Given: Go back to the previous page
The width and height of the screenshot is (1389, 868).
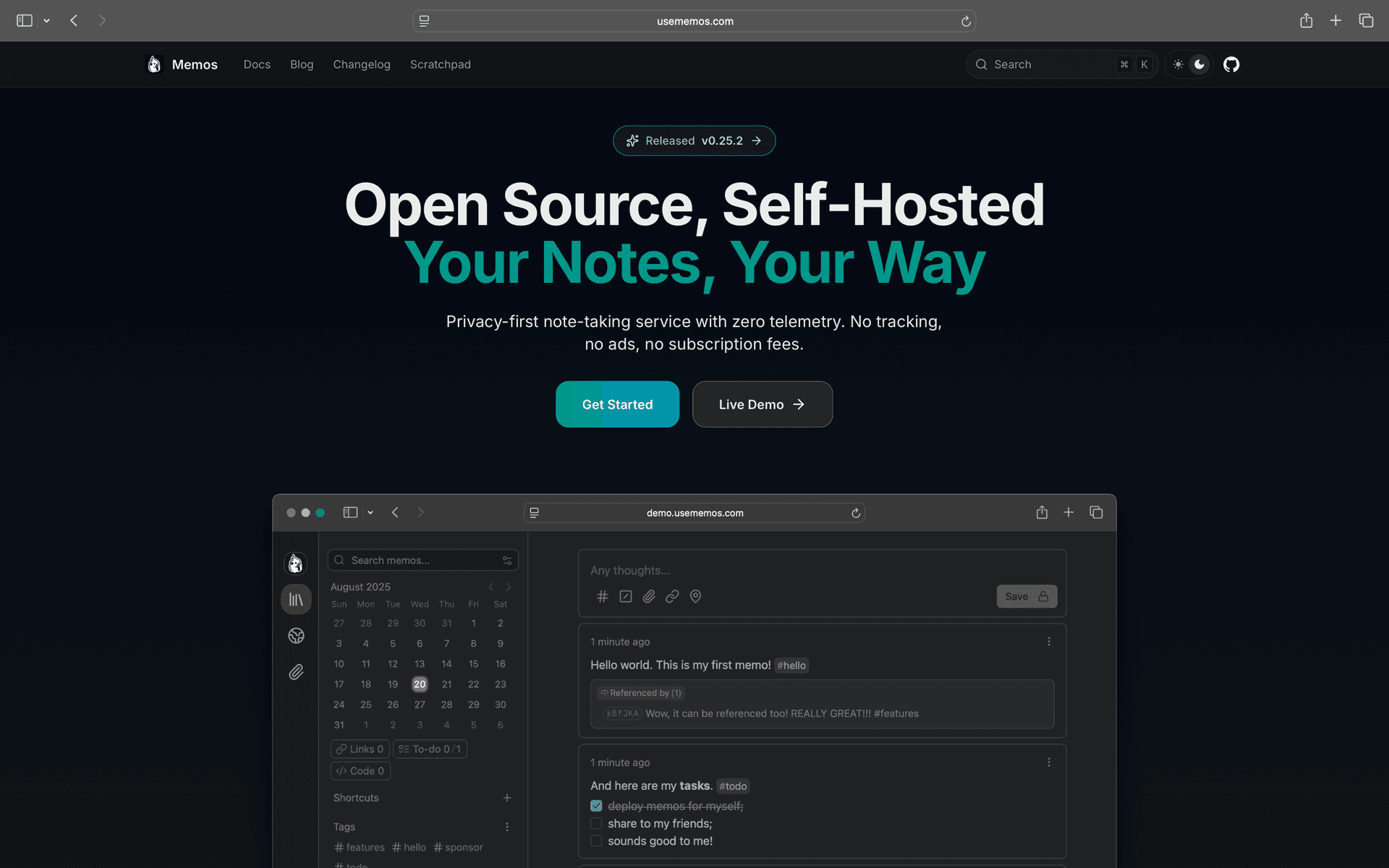Looking at the screenshot, I should click(74, 21).
